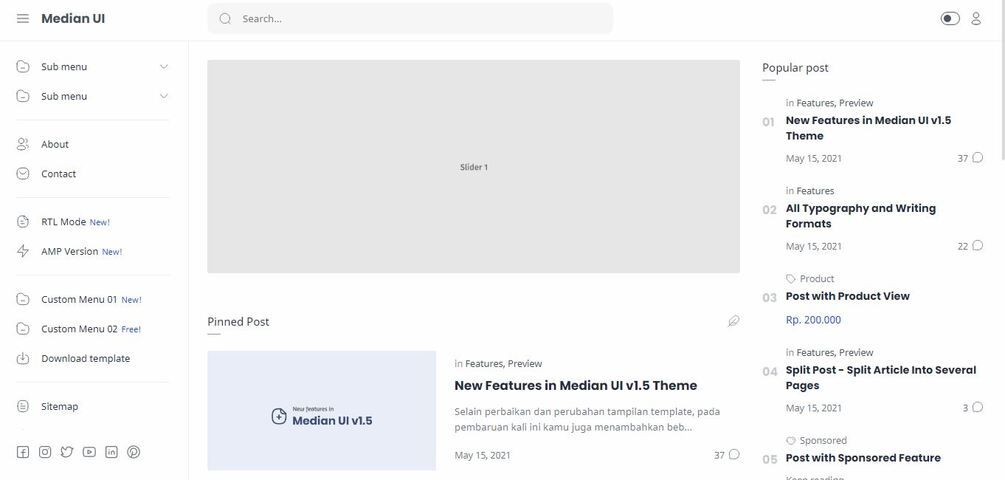Viewport: 1005px width, 480px height.
Task: Click the search magnifier icon
Action: pos(225,19)
